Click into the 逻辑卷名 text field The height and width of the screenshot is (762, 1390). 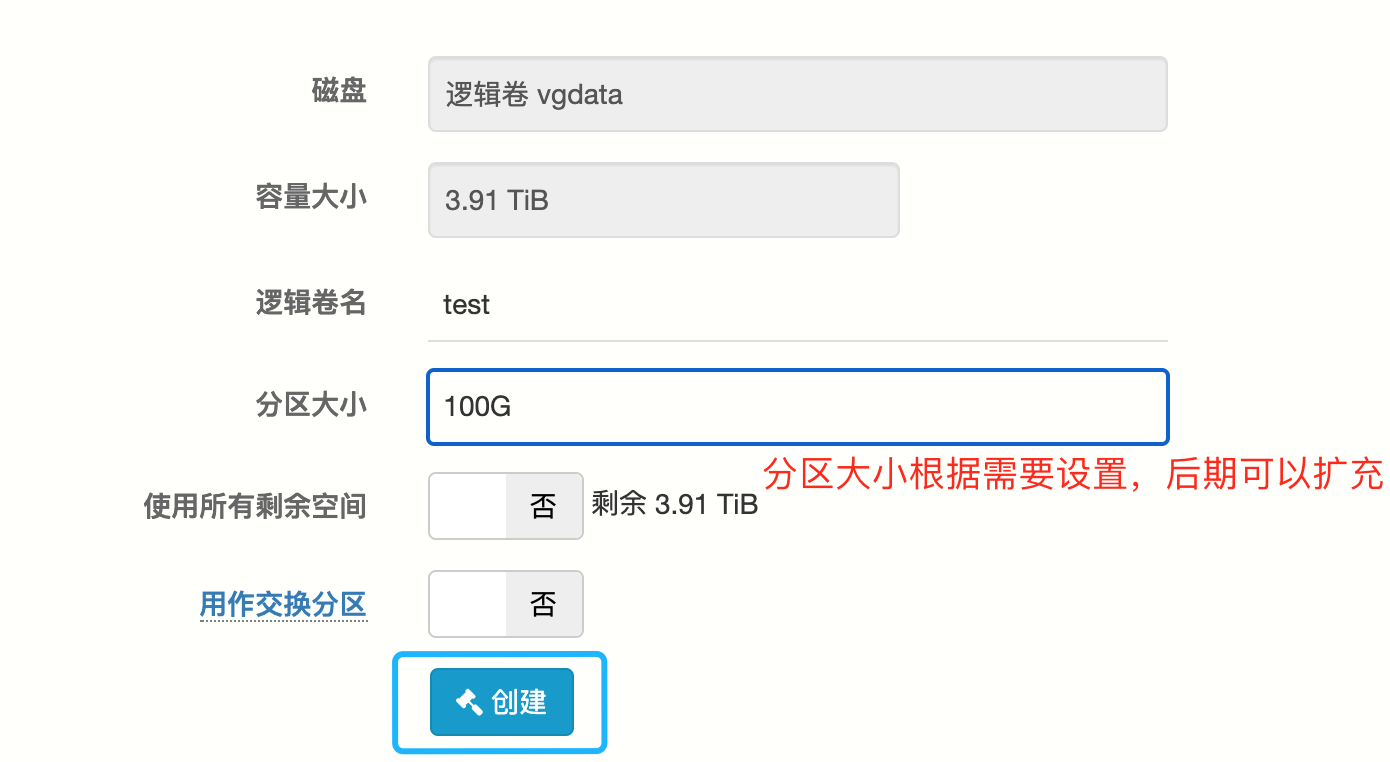797,304
